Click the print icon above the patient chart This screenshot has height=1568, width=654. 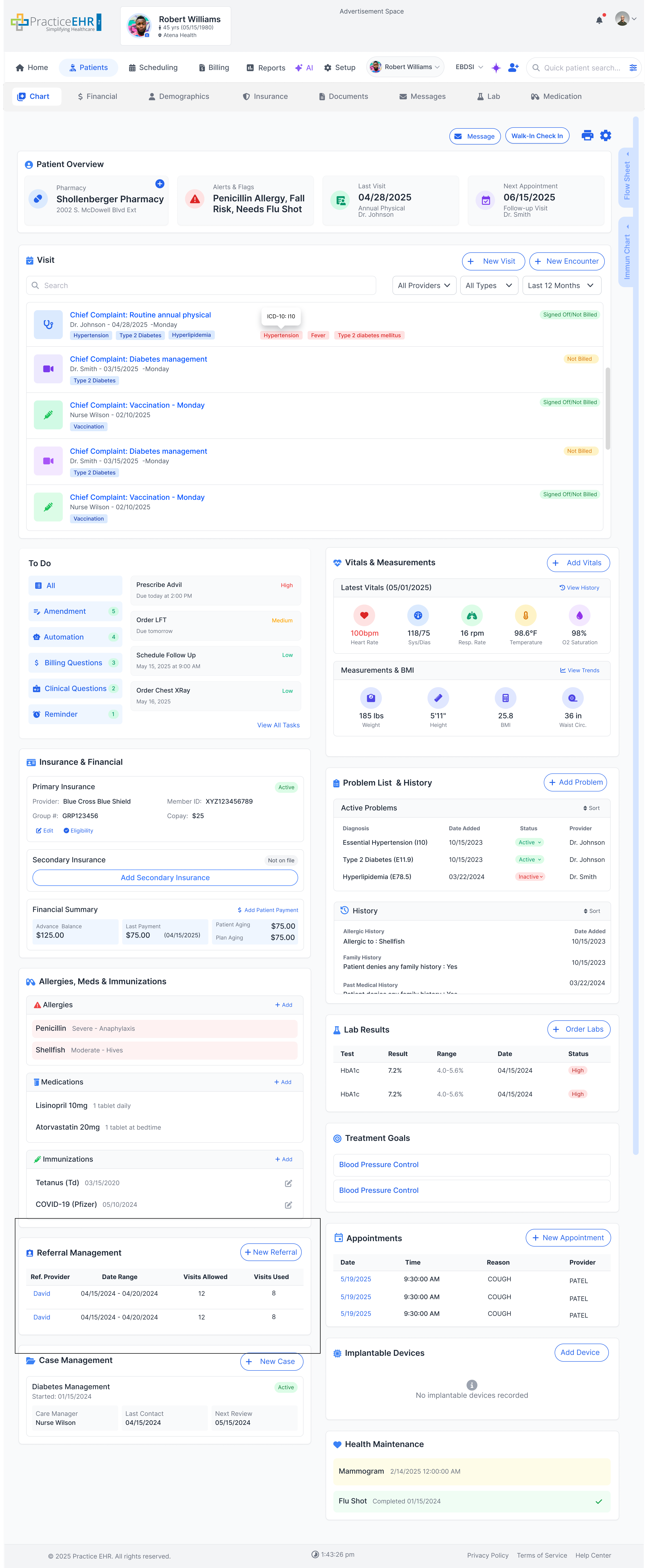[x=586, y=135]
